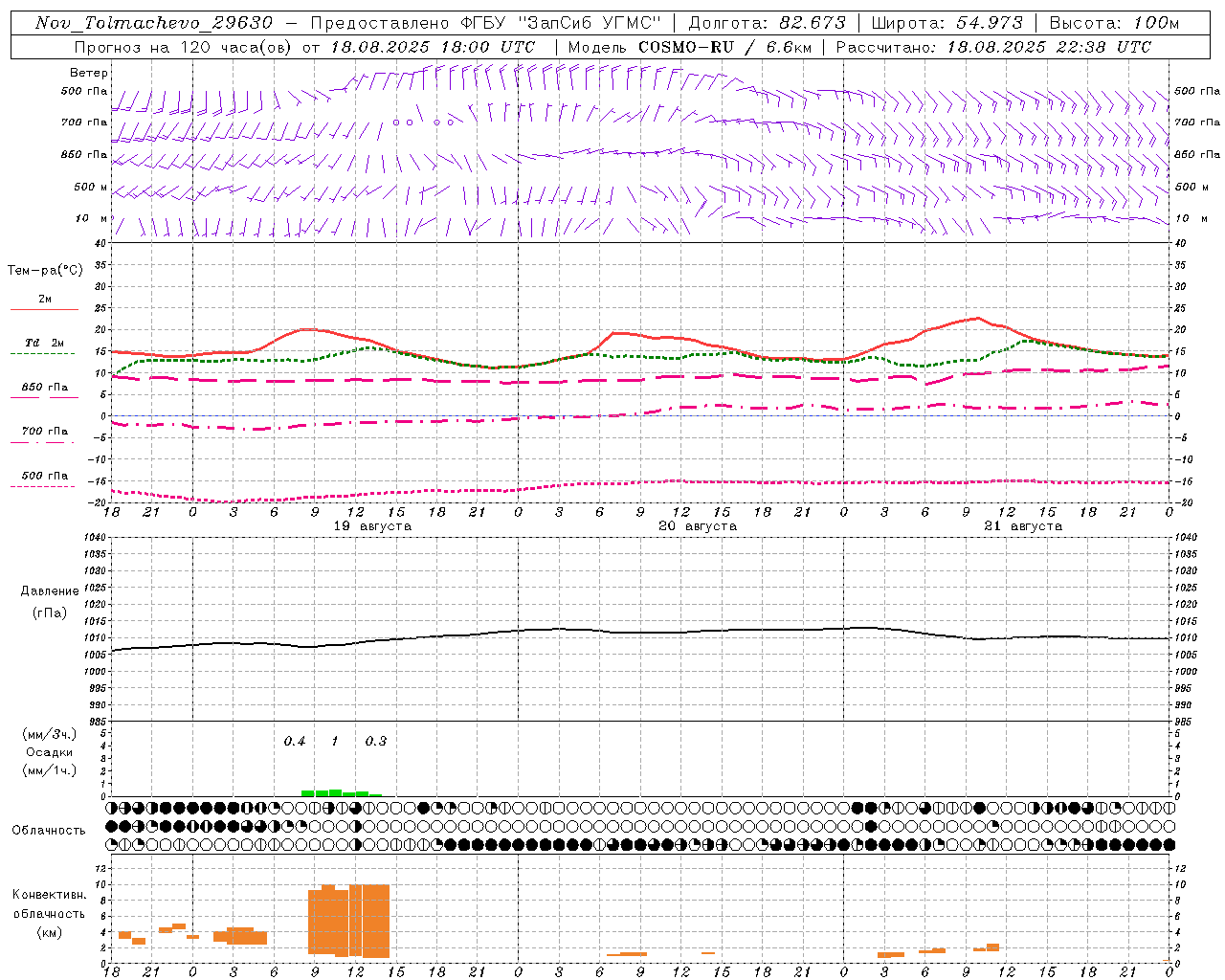Select the 21 августа date label

click(1023, 526)
